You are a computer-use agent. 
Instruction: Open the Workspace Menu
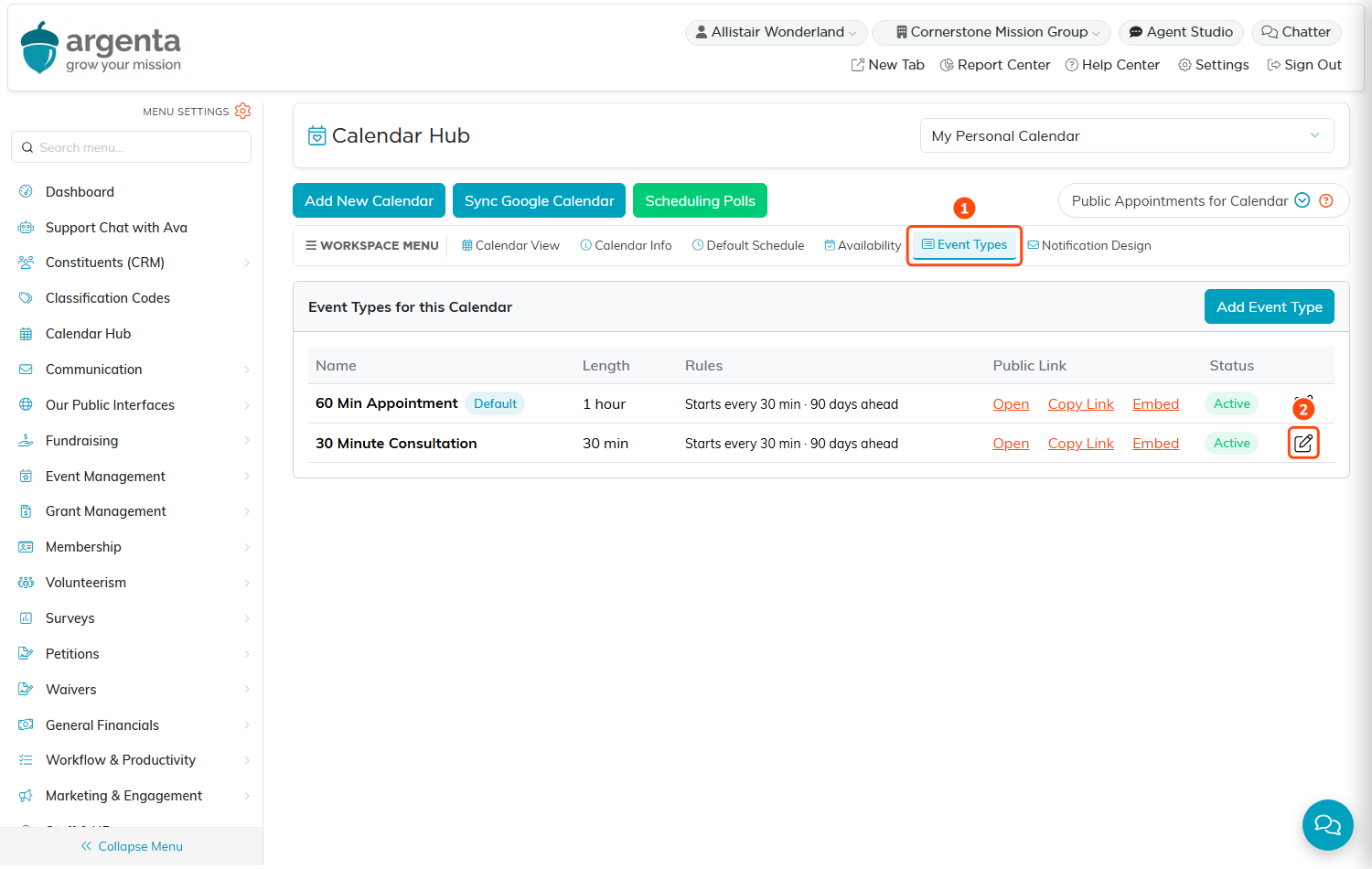click(372, 245)
